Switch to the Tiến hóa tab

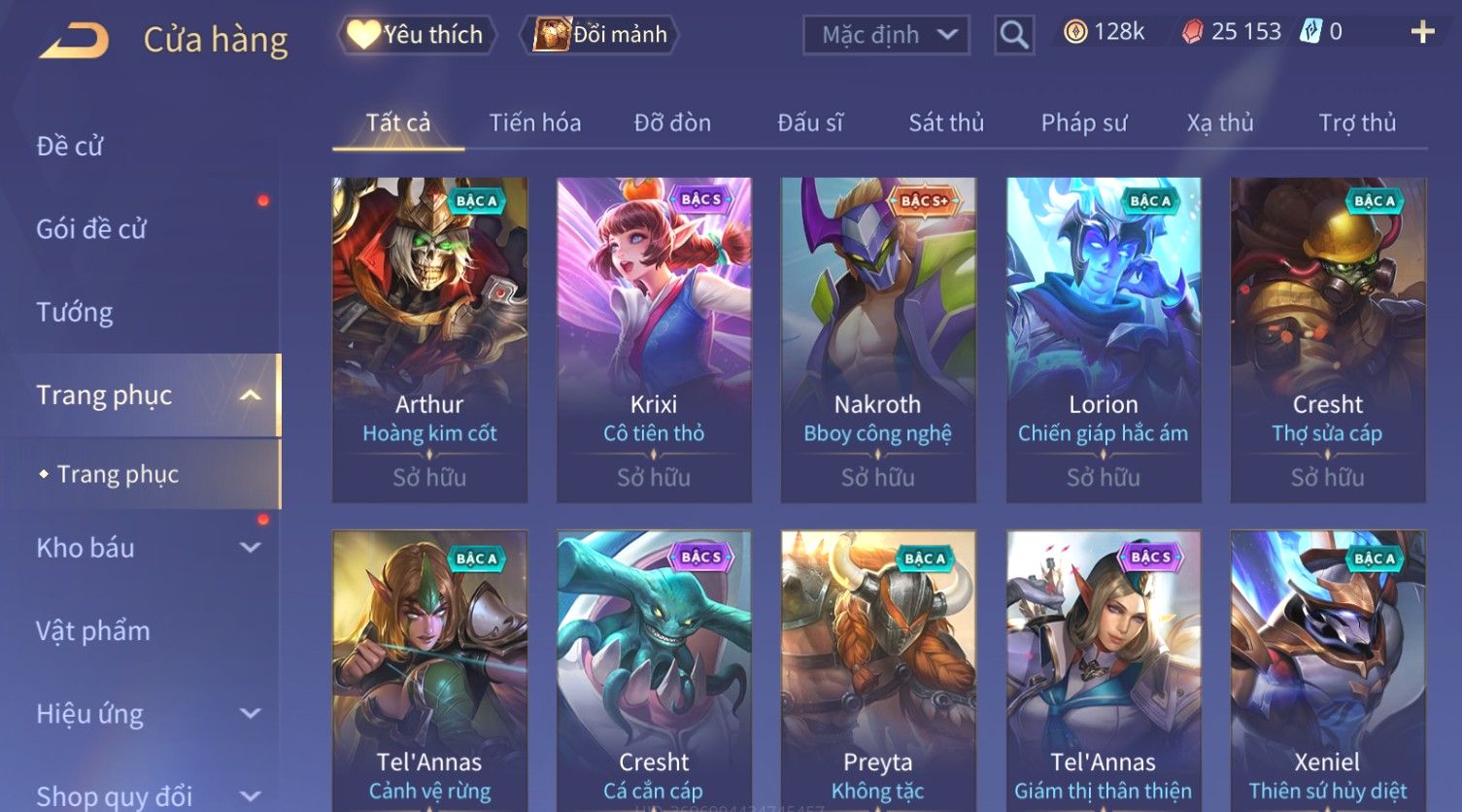(535, 123)
